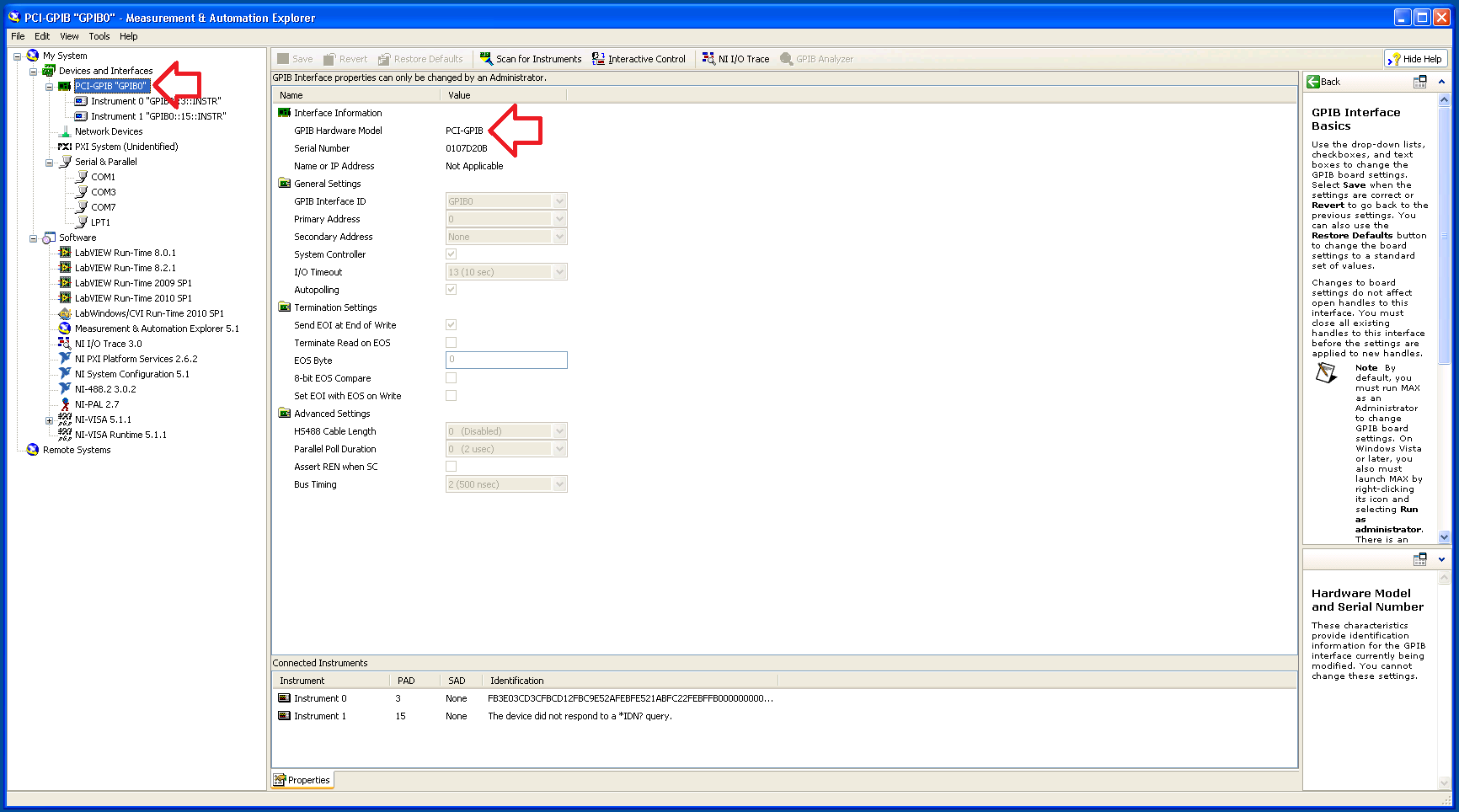Open the File menu
The width and height of the screenshot is (1459, 812).
[18, 36]
